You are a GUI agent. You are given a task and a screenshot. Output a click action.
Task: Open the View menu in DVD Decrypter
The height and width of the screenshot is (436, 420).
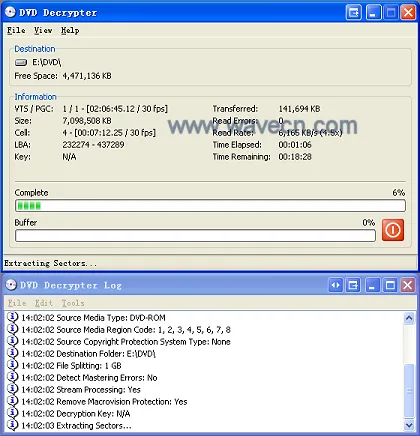(x=43, y=30)
